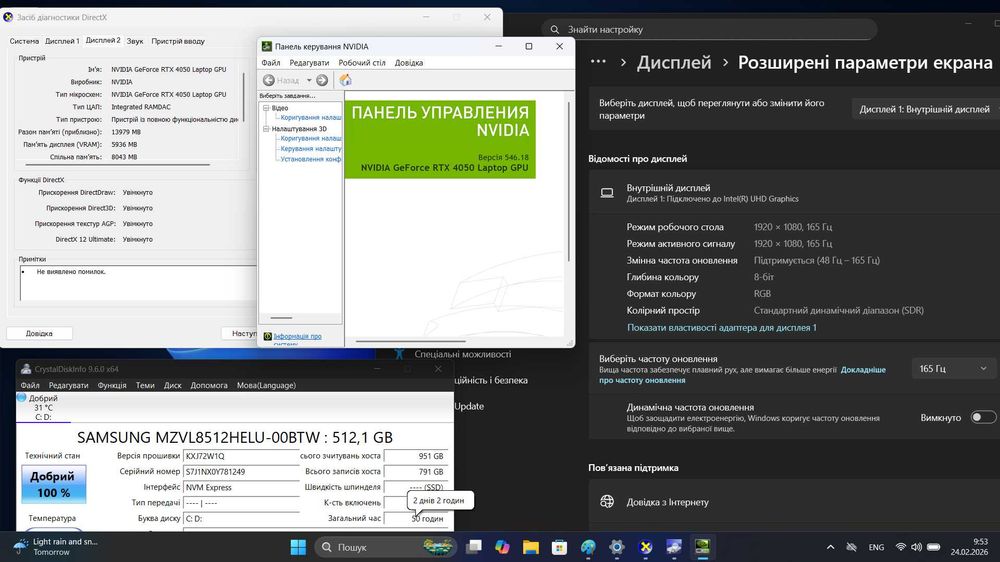1000x562 pixels.
Task: Open Інформація про систему link in NVIDIA
Action: click(x=297, y=338)
